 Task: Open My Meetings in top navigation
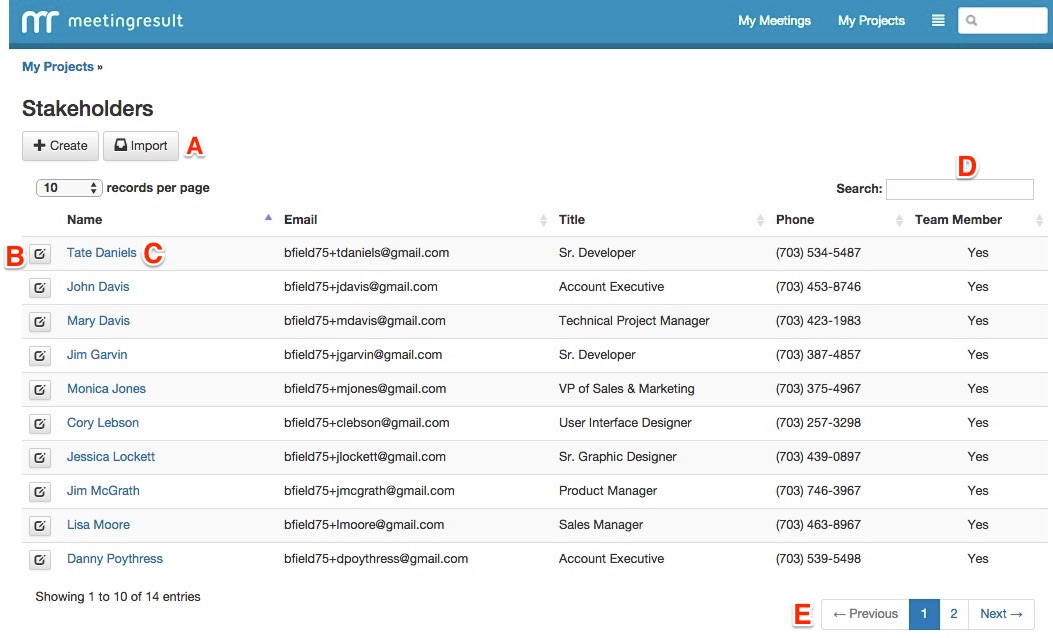(774, 20)
